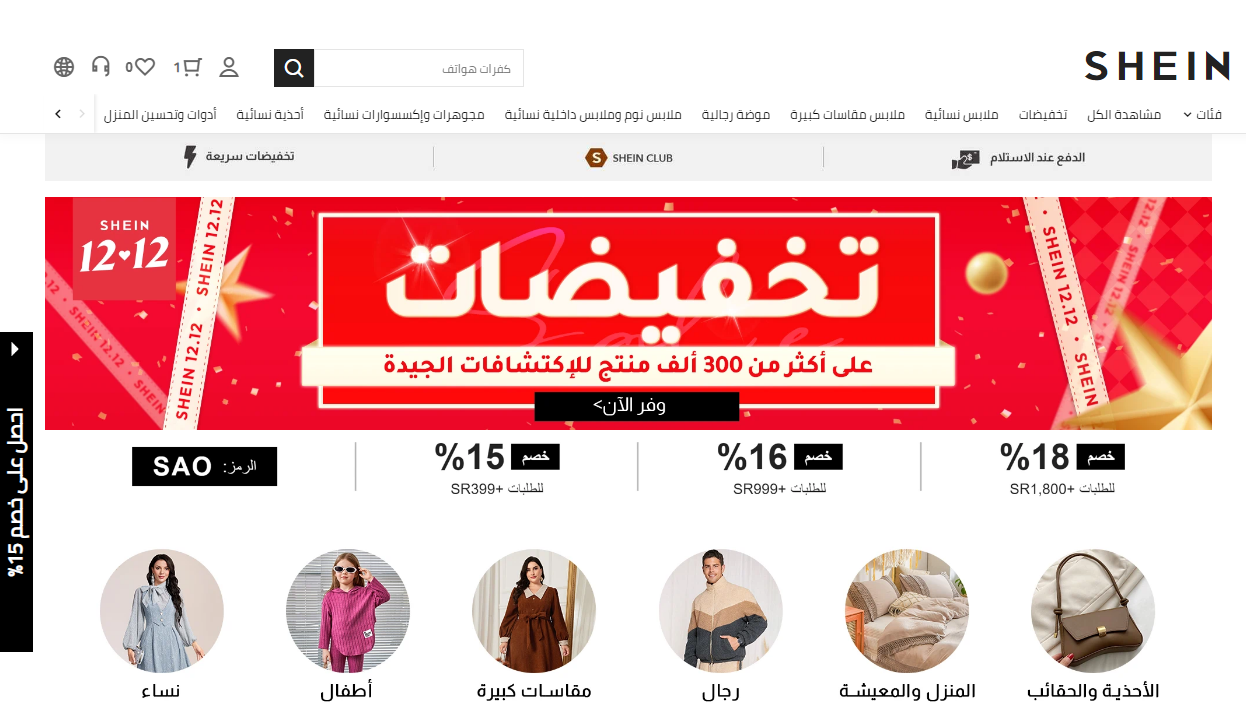The height and width of the screenshot is (724, 1246).
Task: Open the globe language selector icon
Action: 64,67
